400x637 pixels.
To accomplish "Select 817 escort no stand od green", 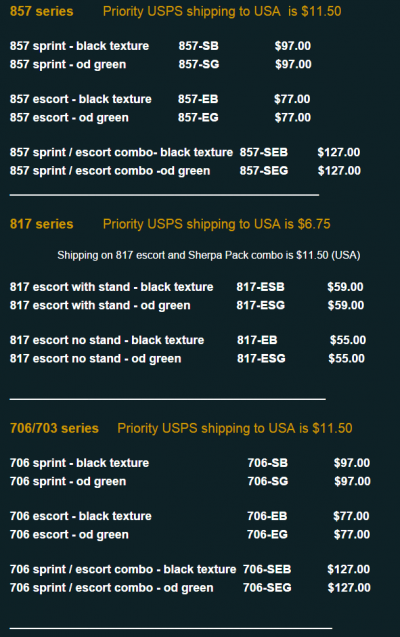I will 95,359.
